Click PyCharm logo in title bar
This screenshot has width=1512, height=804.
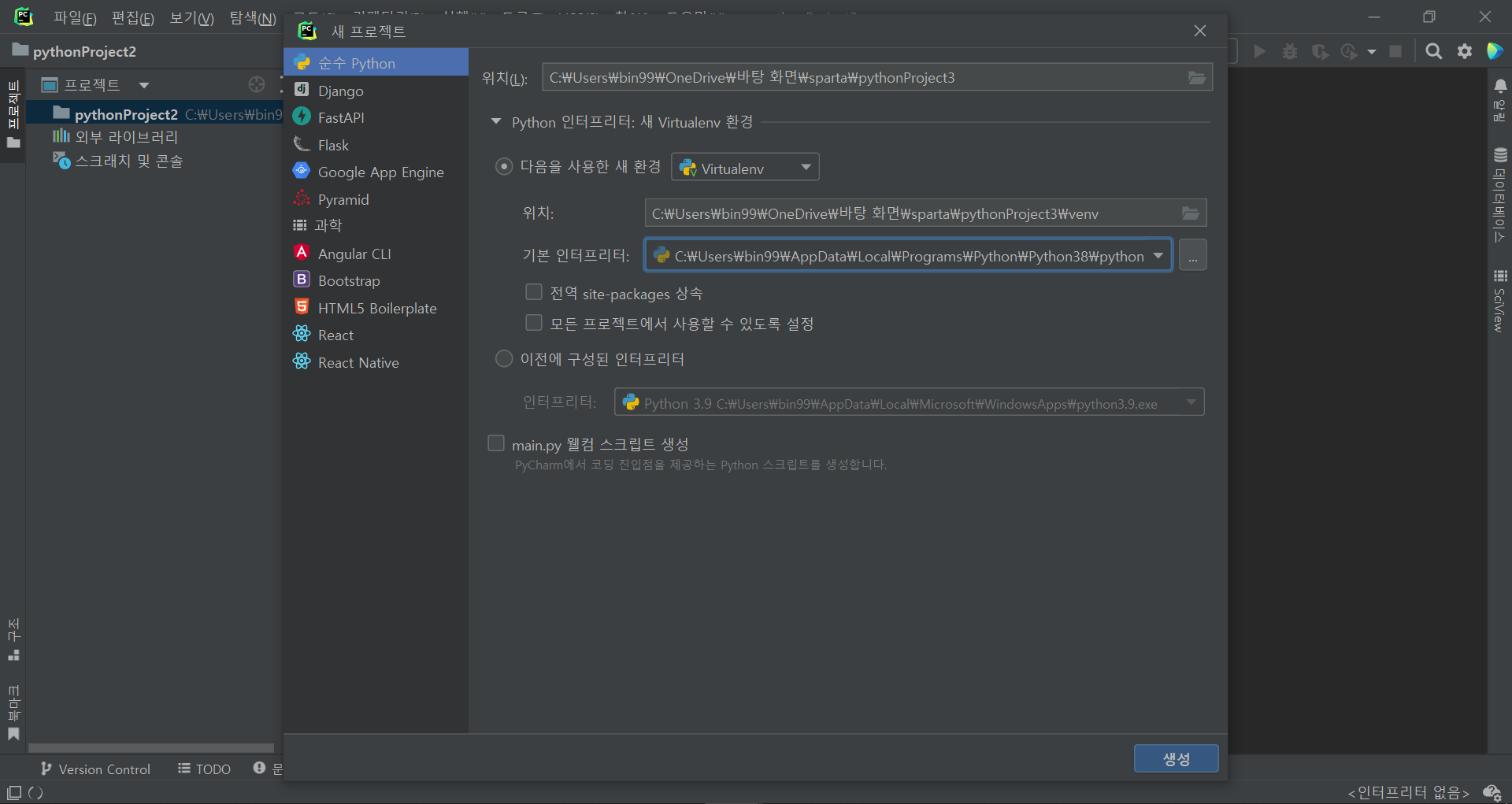[24, 17]
